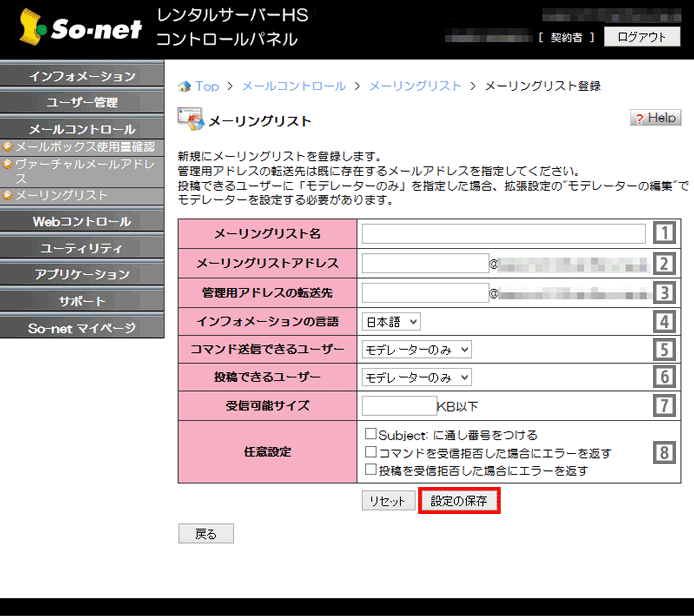Image resolution: width=694 pixels, height=616 pixels.
Task: Check return error when command rejected
Action: tap(370, 452)
